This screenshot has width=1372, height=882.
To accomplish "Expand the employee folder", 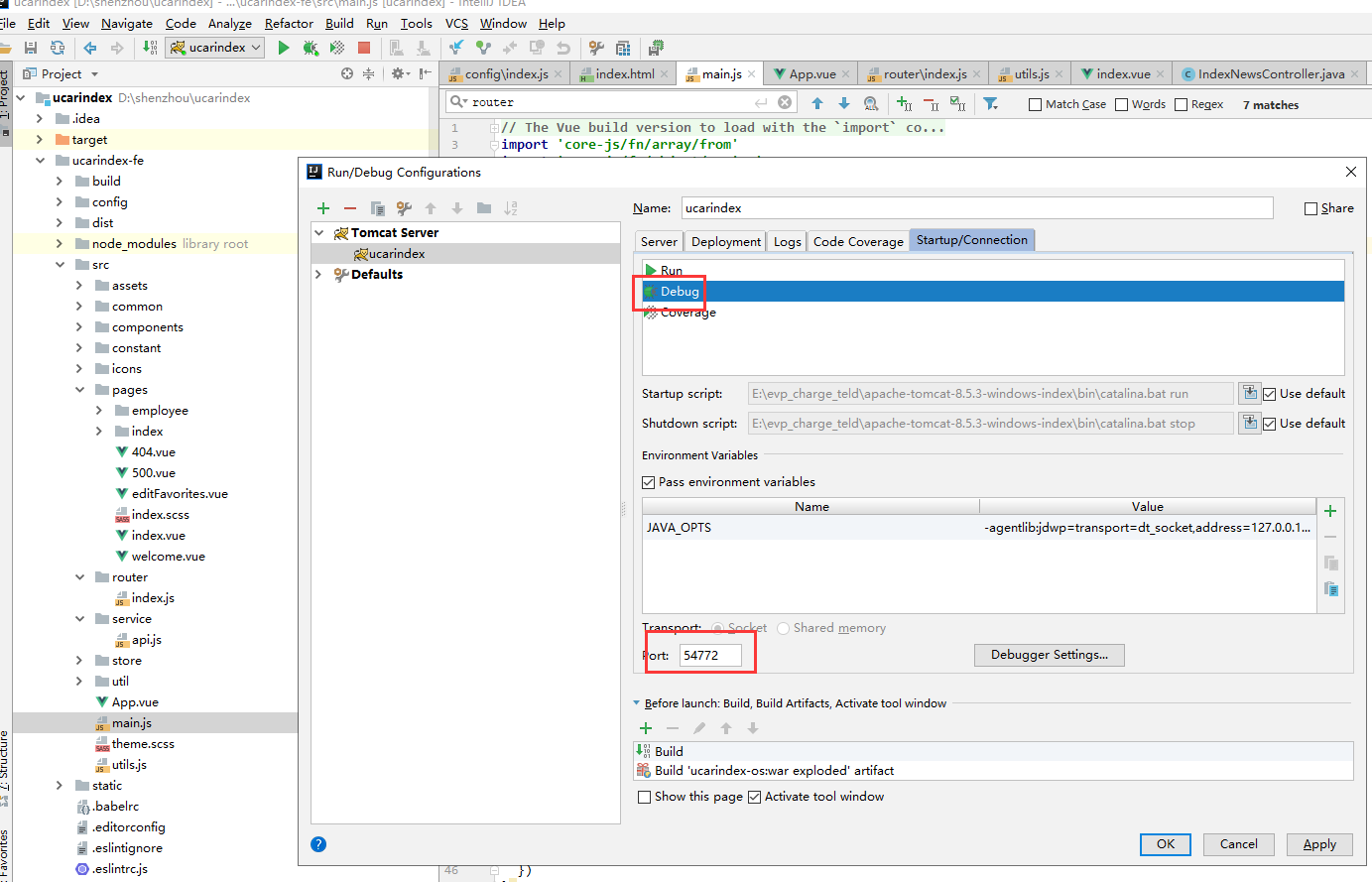I will (99, 411).
